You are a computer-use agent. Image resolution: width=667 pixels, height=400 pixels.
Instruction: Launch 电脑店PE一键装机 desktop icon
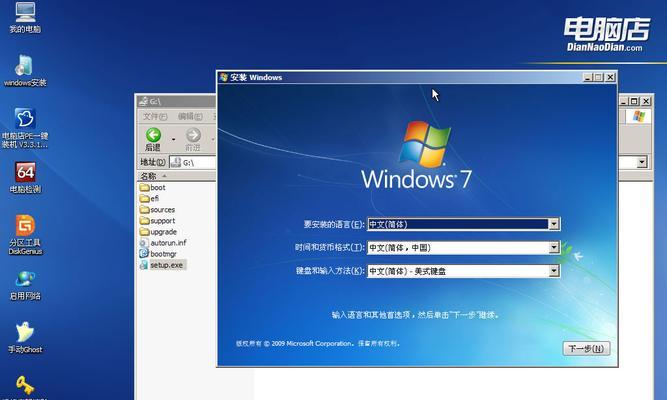pos(25,128)
